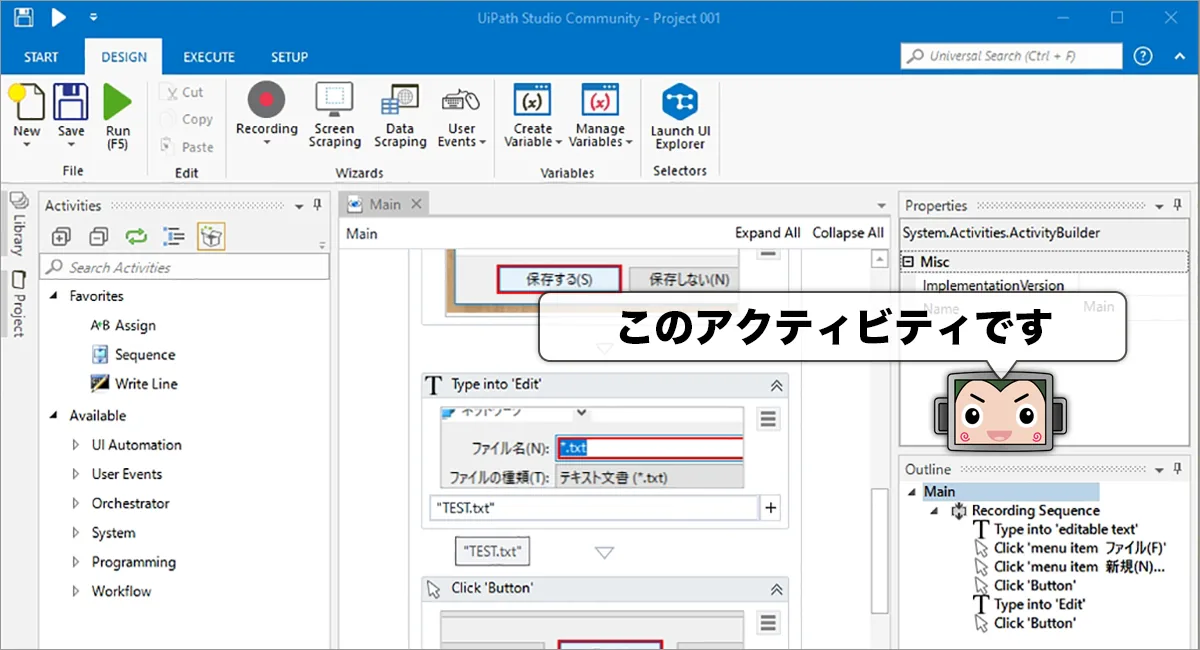The height and width of the screenshot is (650, 1200).
Task: Select the Write Line activity
Action: 134,383
